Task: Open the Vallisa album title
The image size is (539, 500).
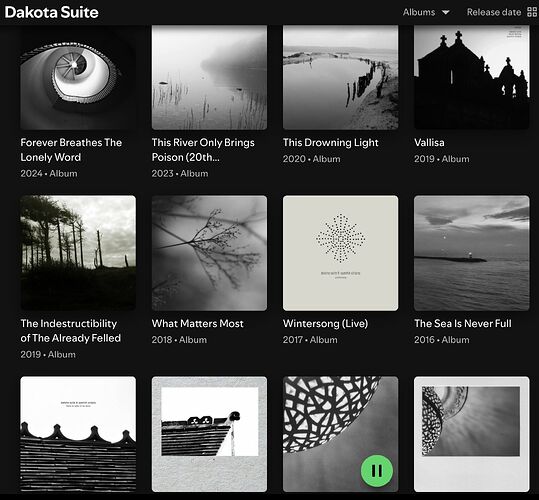Action: 429,143
